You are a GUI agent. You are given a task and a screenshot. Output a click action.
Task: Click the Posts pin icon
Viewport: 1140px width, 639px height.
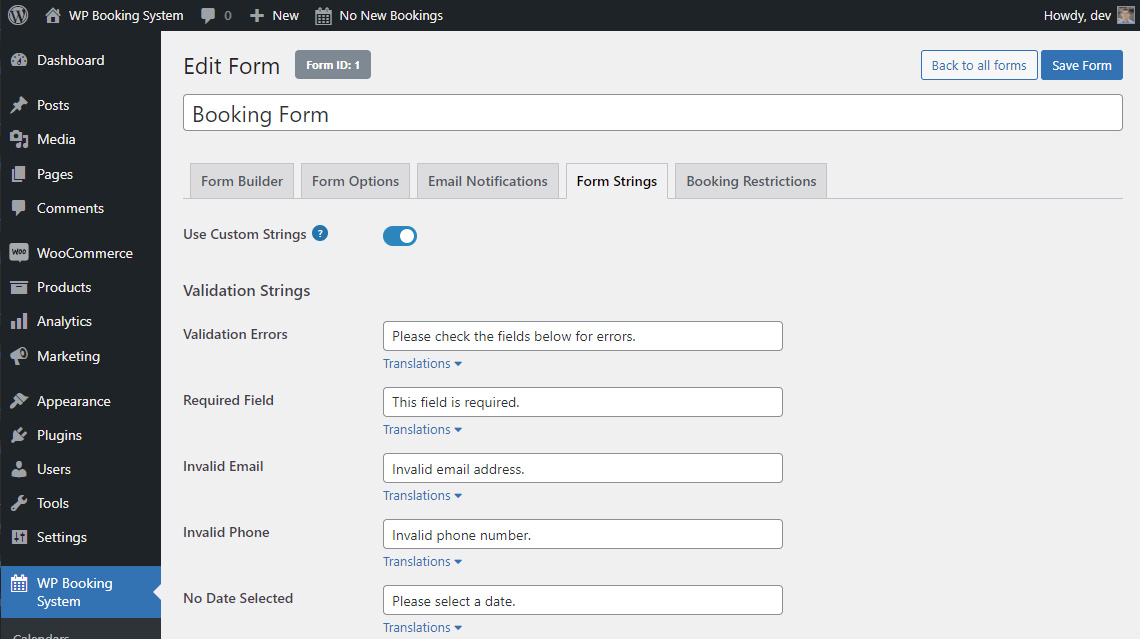(x=20, y=105)
